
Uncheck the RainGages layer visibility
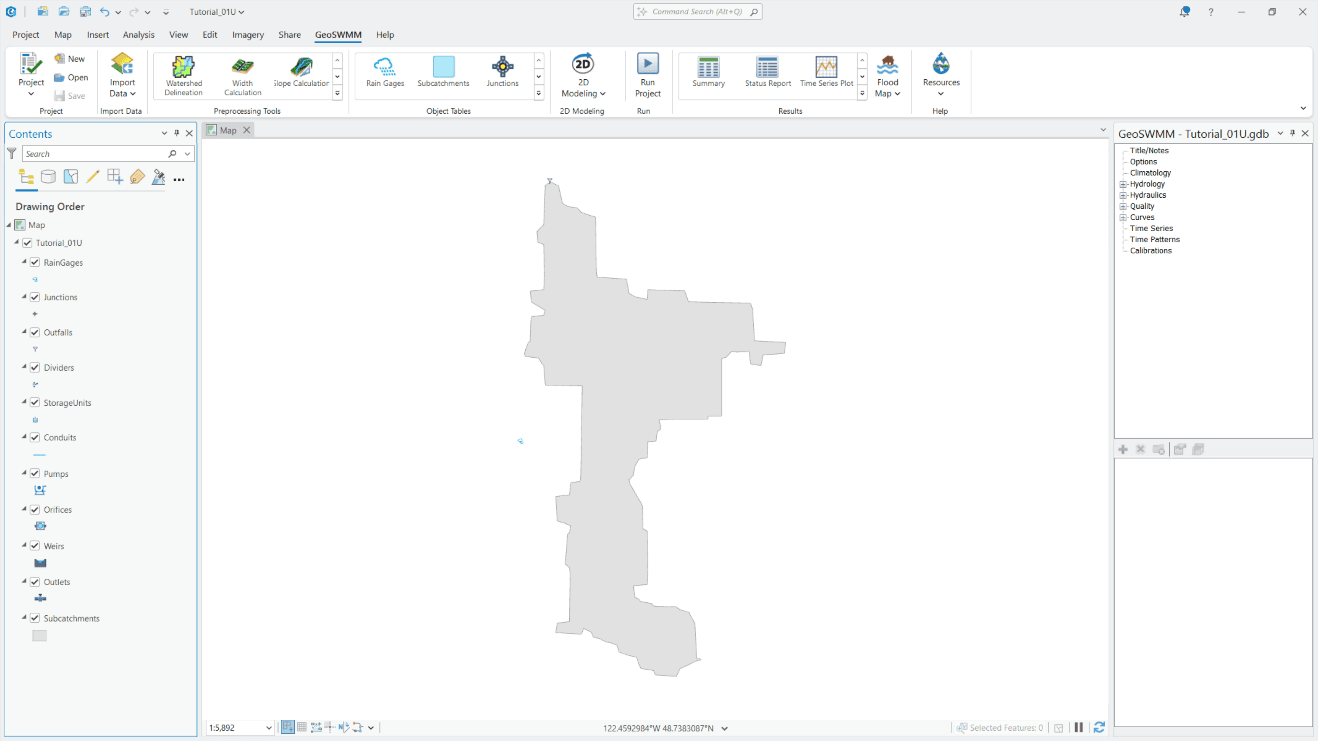pyautogui.click(x=36, y=262)
